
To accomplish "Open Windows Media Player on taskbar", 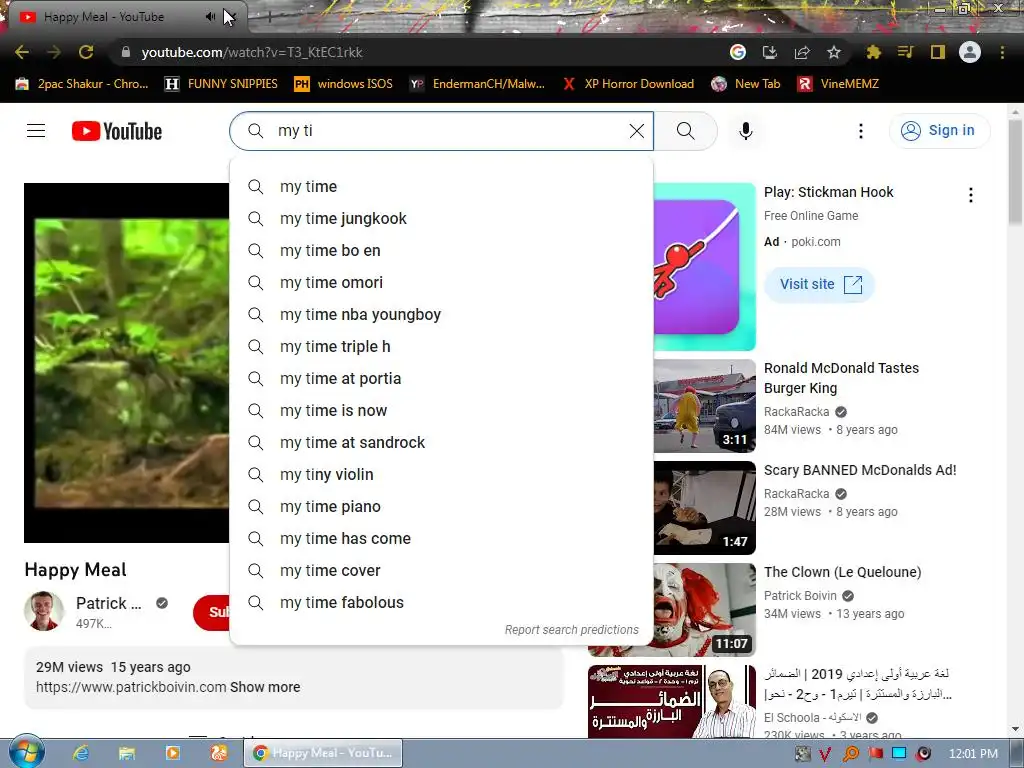I will point(172,753).
